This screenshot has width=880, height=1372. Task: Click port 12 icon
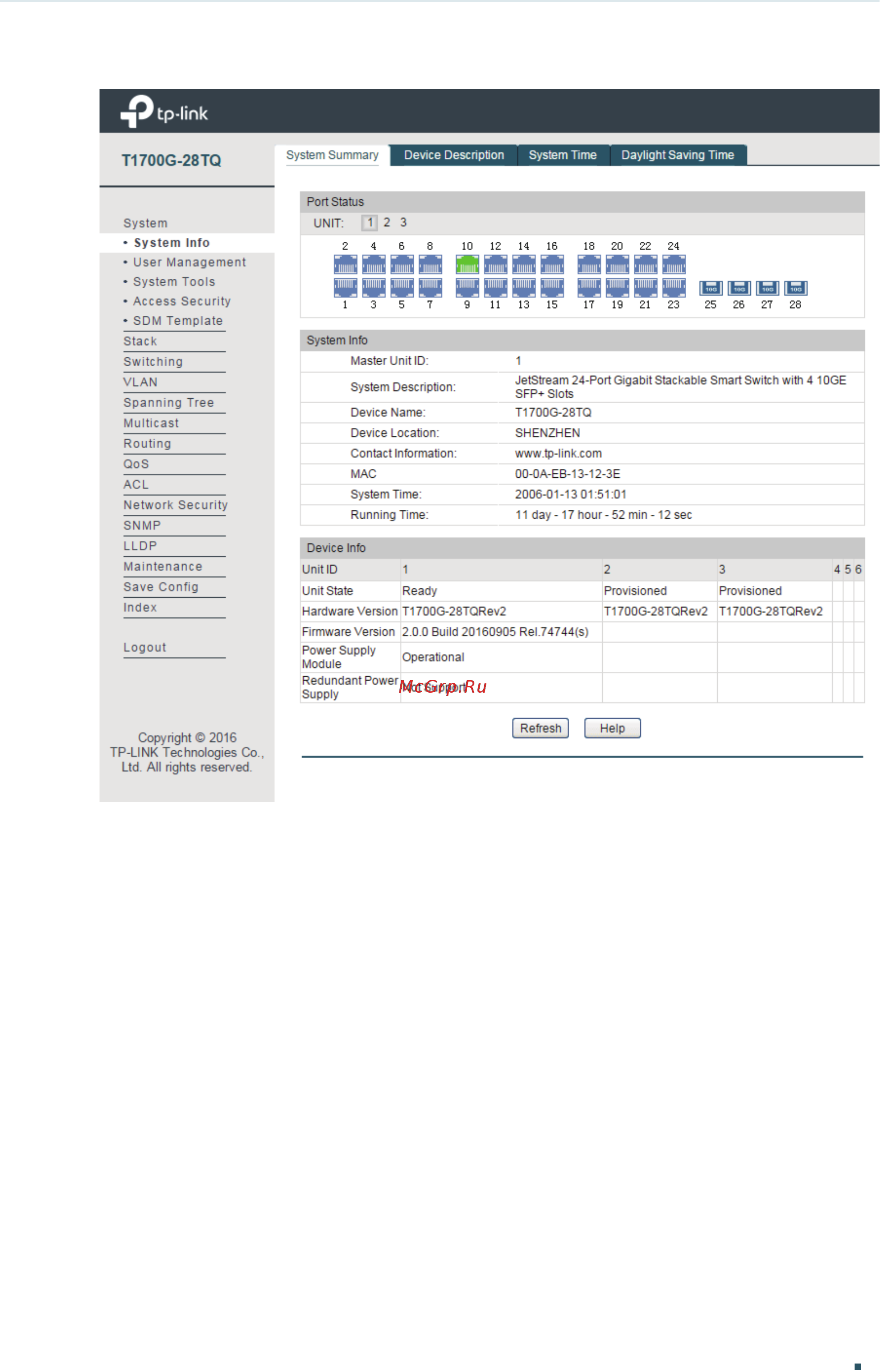(x=495, y=264)
